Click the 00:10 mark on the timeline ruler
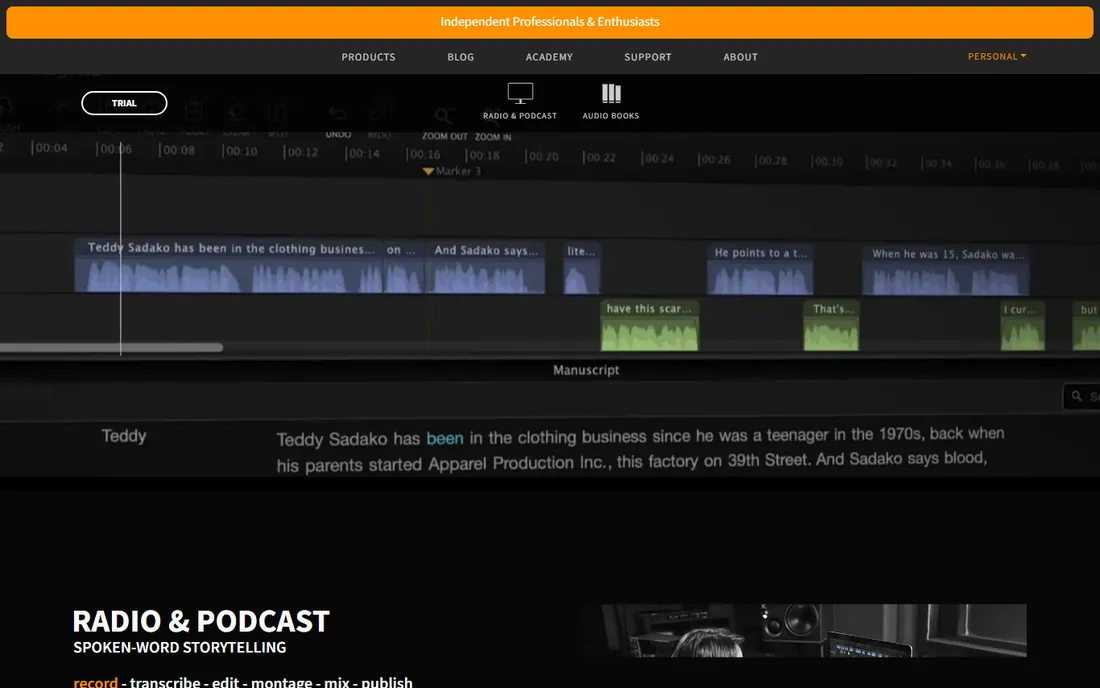The image size is (1100, 688). [x=240, y=151]
